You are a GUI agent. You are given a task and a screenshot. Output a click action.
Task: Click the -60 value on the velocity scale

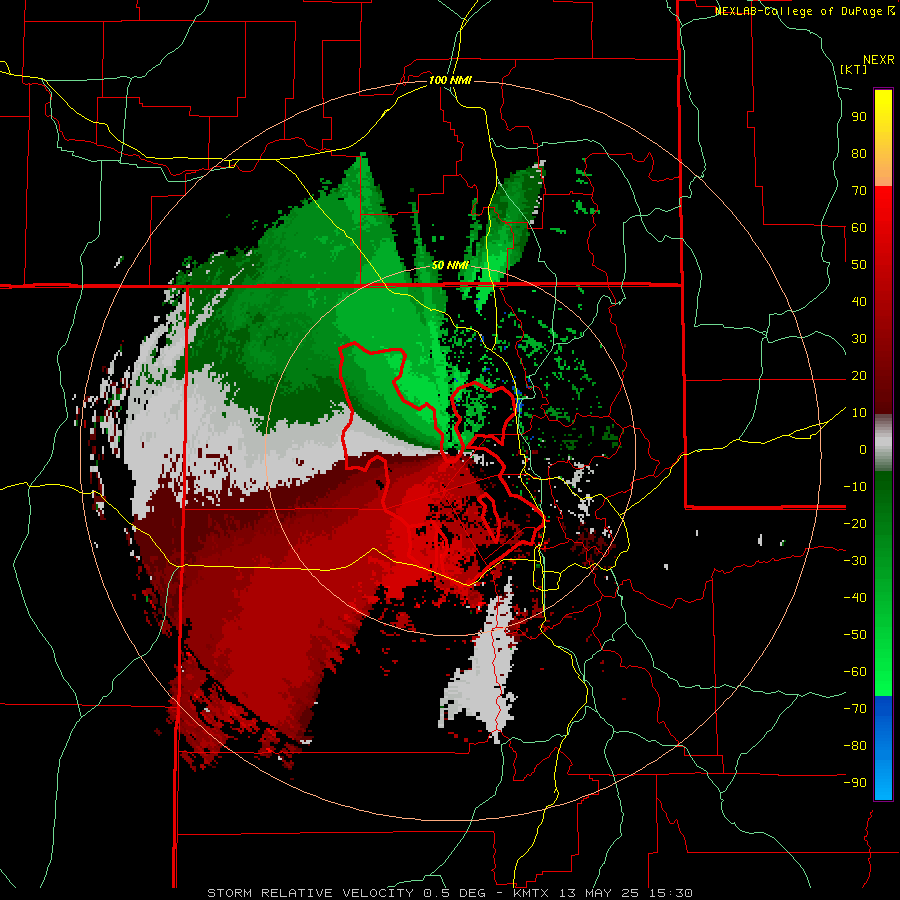point(855,672)
